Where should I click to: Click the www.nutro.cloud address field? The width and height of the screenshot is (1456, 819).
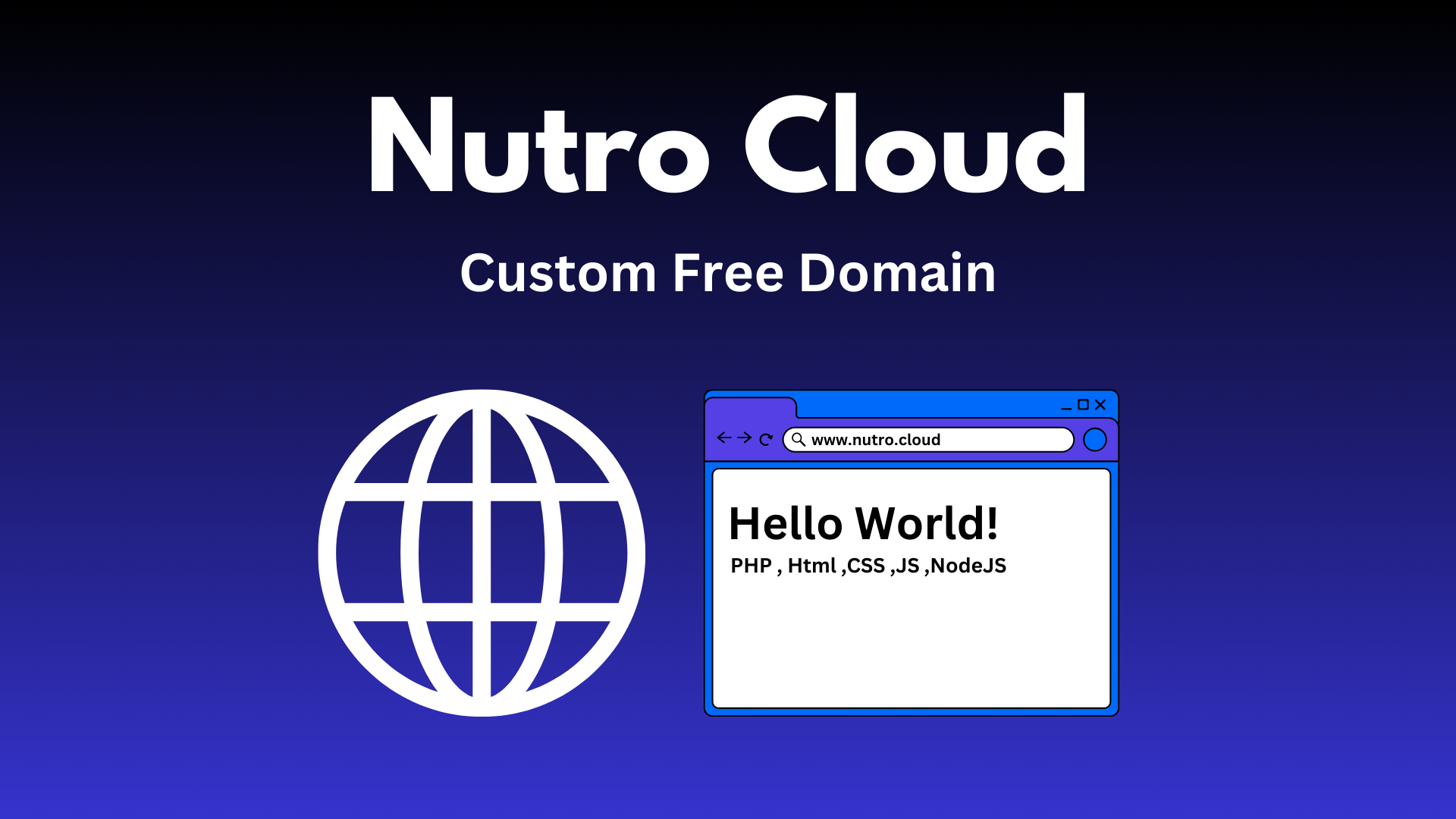(x=928, y=440)
